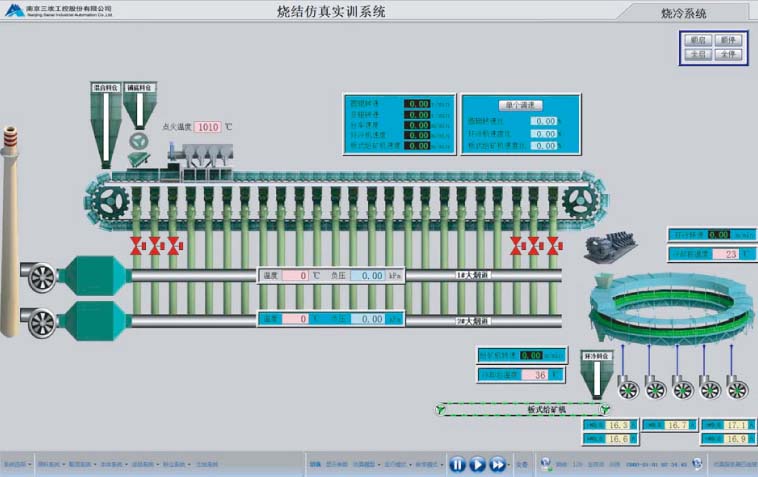
Task: Click the 单个调速 speed adjustment button
Action: pyautogui.click(x=520, y=105)
